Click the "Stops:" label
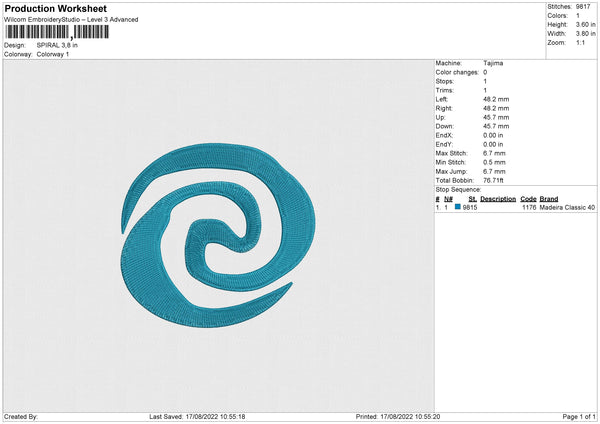The height and width of the screenshot is (424, 600). coord(445,81)
